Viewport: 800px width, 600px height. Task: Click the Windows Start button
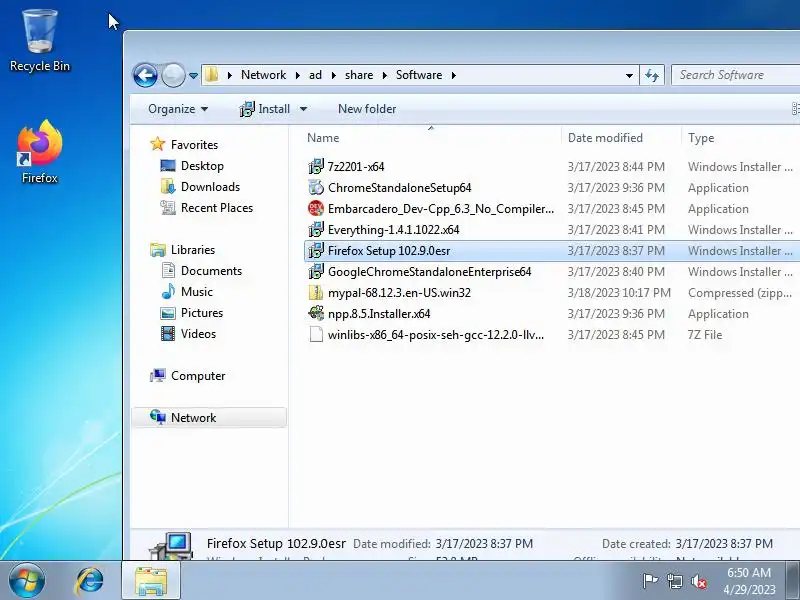(x=27, y=581)
